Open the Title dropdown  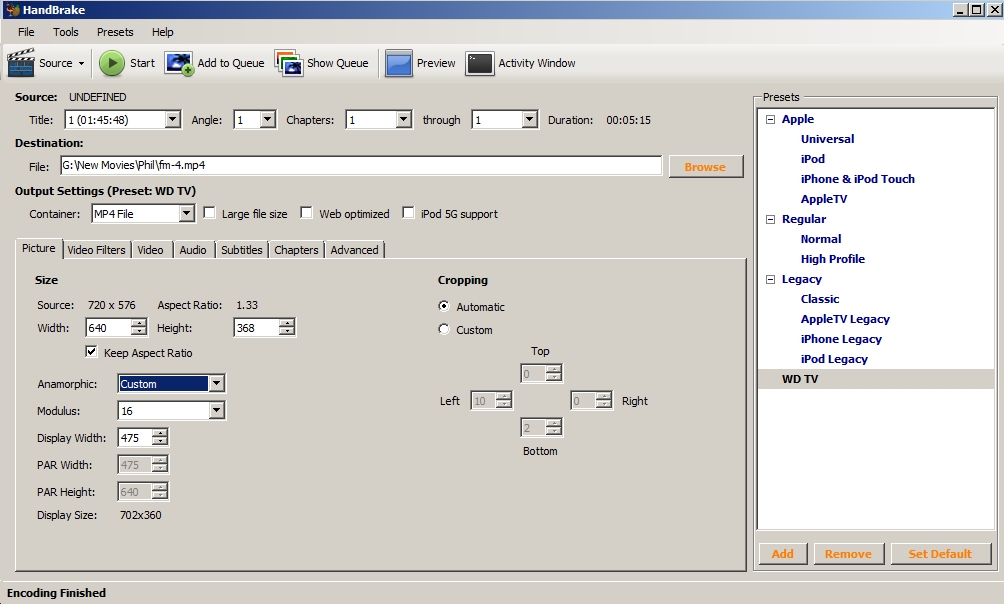[x=172, y=120]
